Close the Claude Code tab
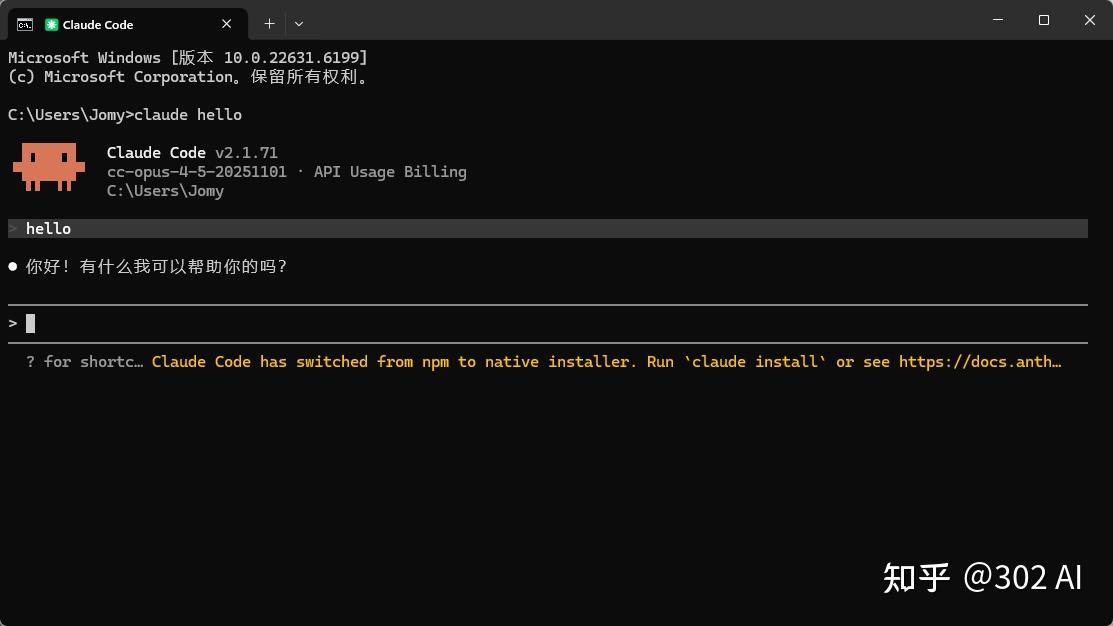This screenshot has width=1113, height=626. pyautogui.click(x=227, y=23)
